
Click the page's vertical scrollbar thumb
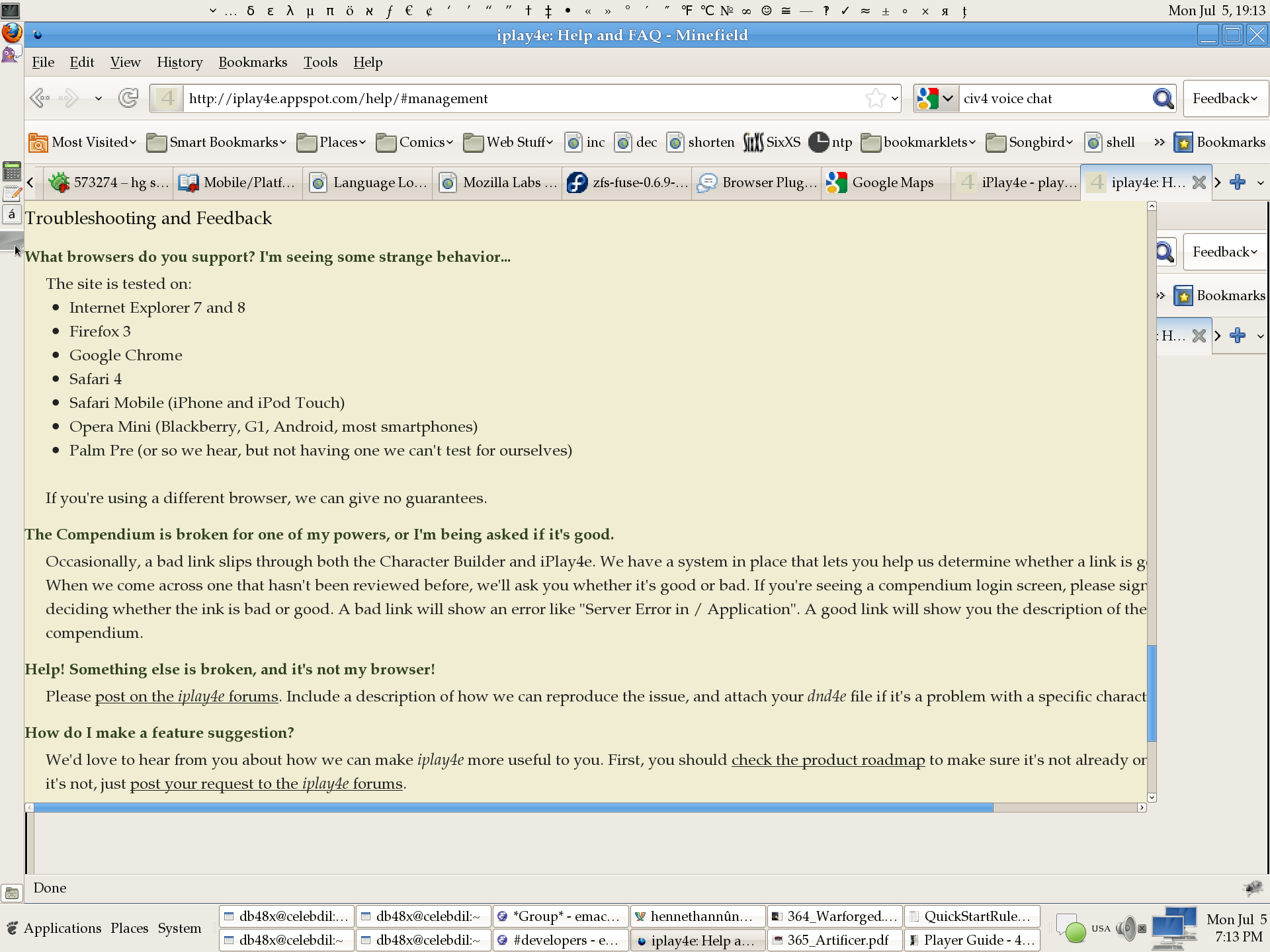pos(1152,693)
